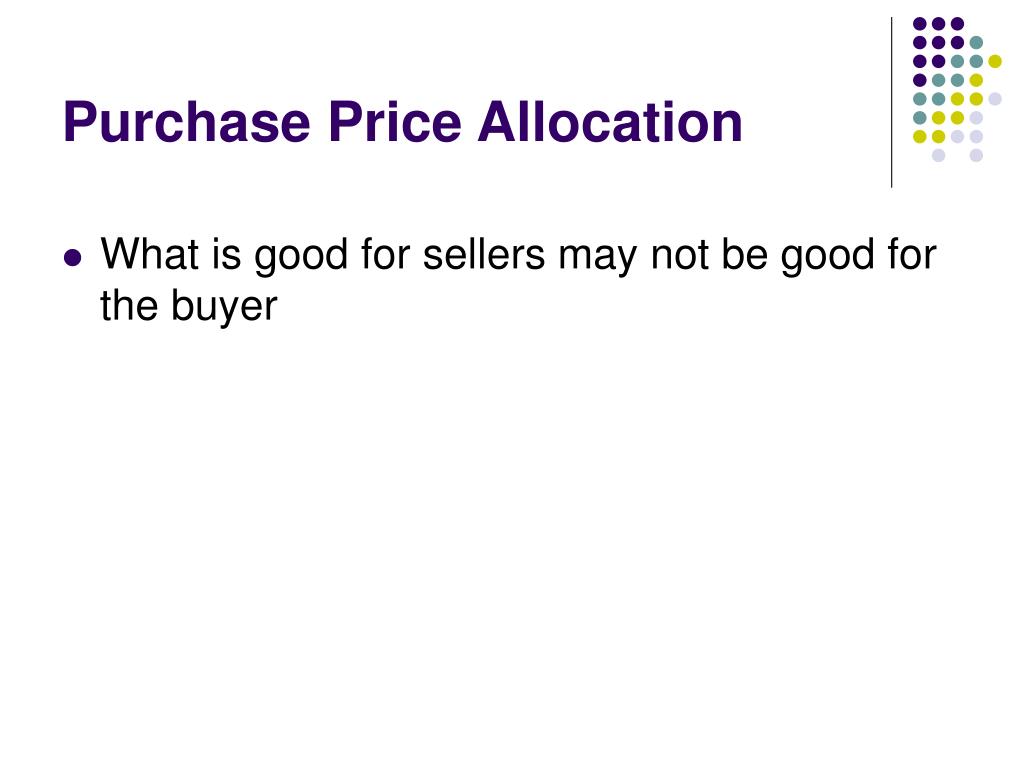Click the word Price in the title

(x=394, y=121)
